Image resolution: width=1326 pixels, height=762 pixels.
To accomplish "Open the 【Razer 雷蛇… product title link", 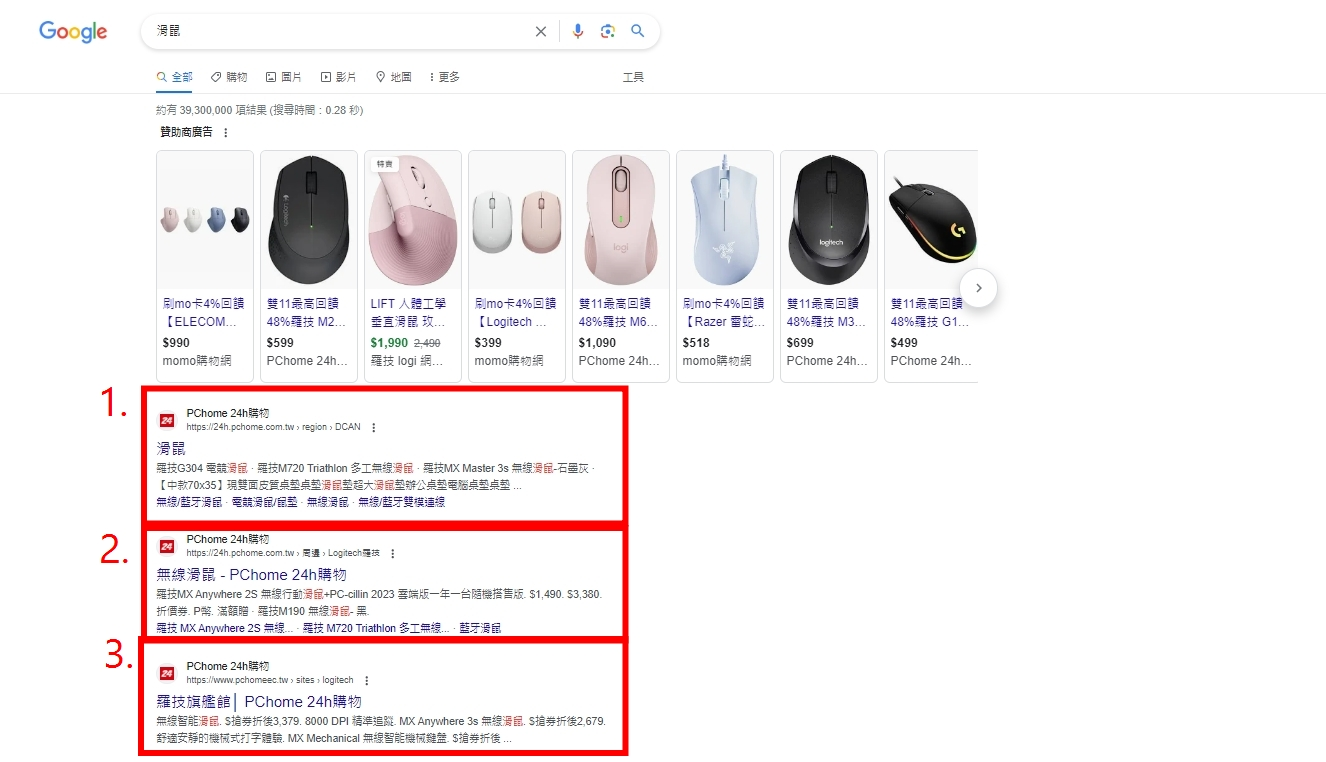I will (723, 313).
